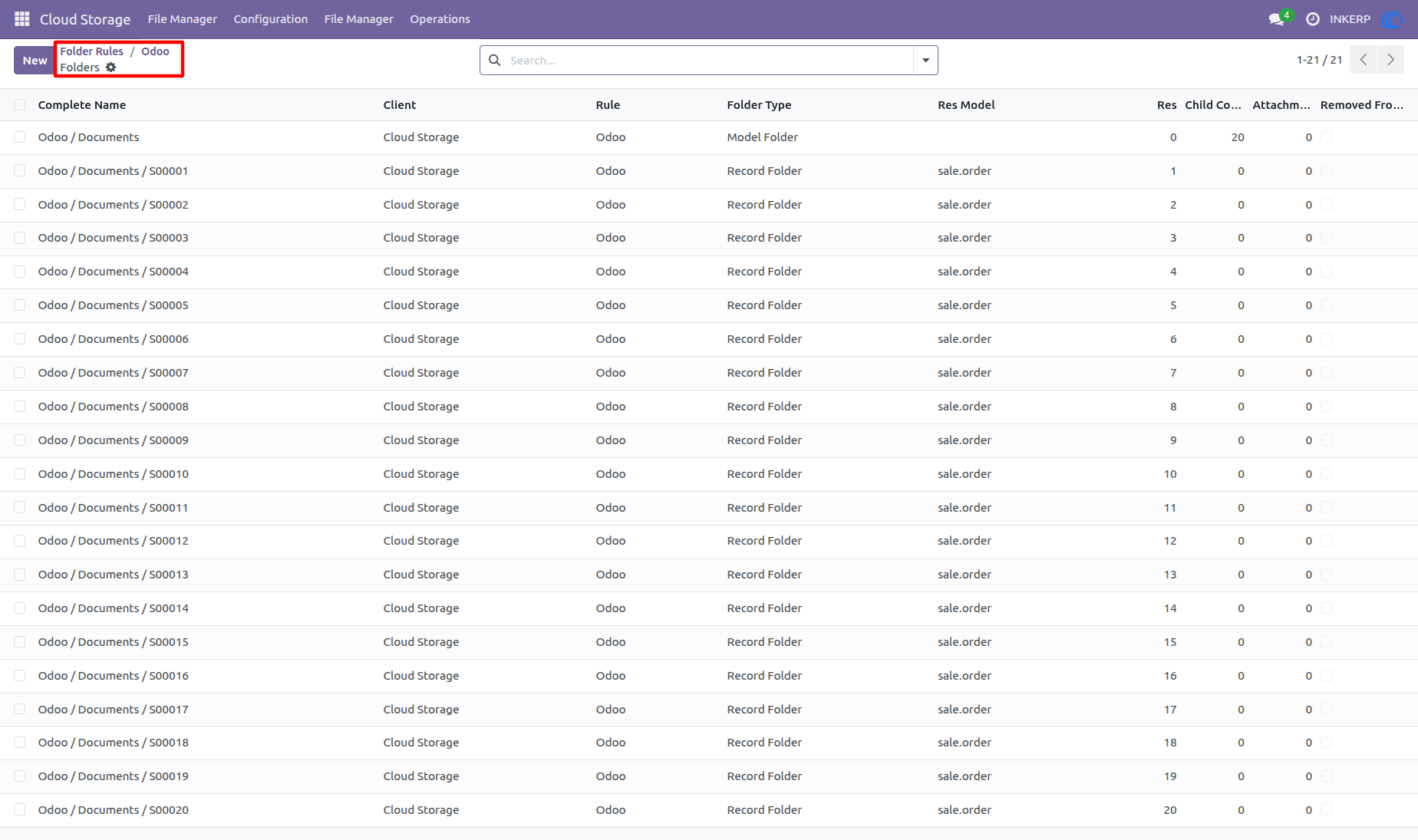Click sale.order in the S00015 row
This screenshot has height=840, width=1418.
coord(965,642)
